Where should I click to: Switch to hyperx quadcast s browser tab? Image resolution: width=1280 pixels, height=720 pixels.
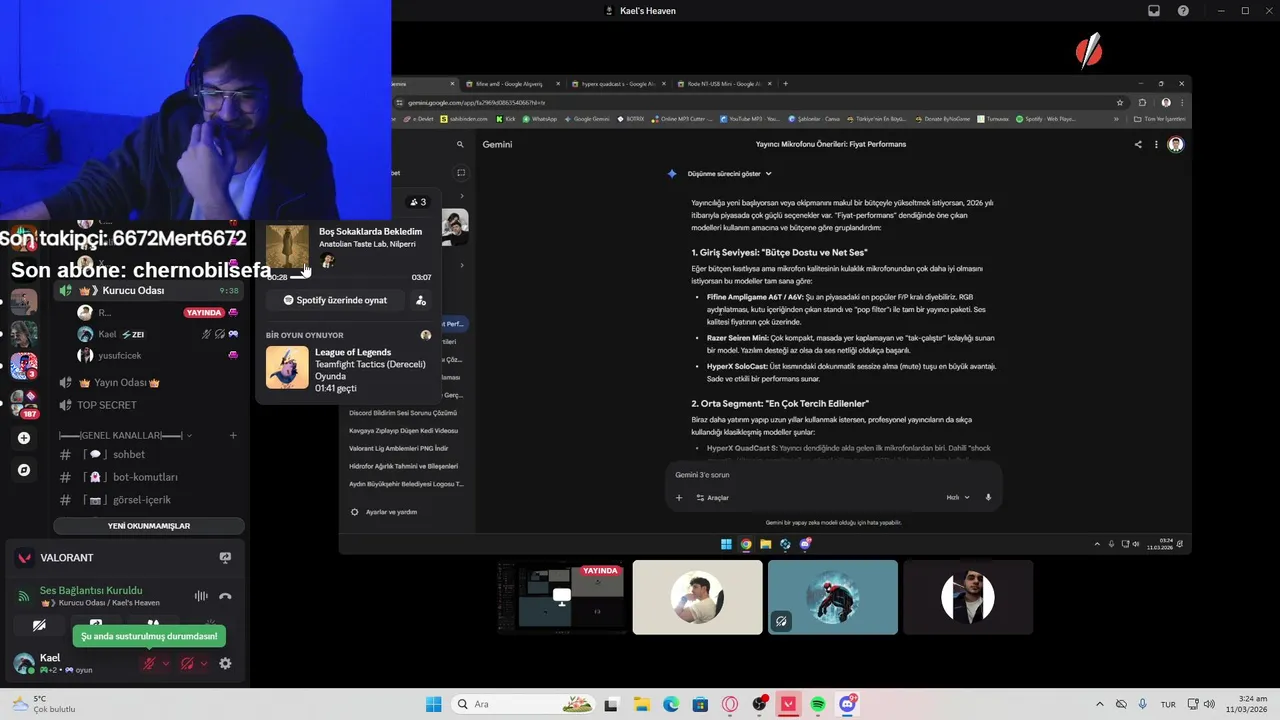pos(617,84)
